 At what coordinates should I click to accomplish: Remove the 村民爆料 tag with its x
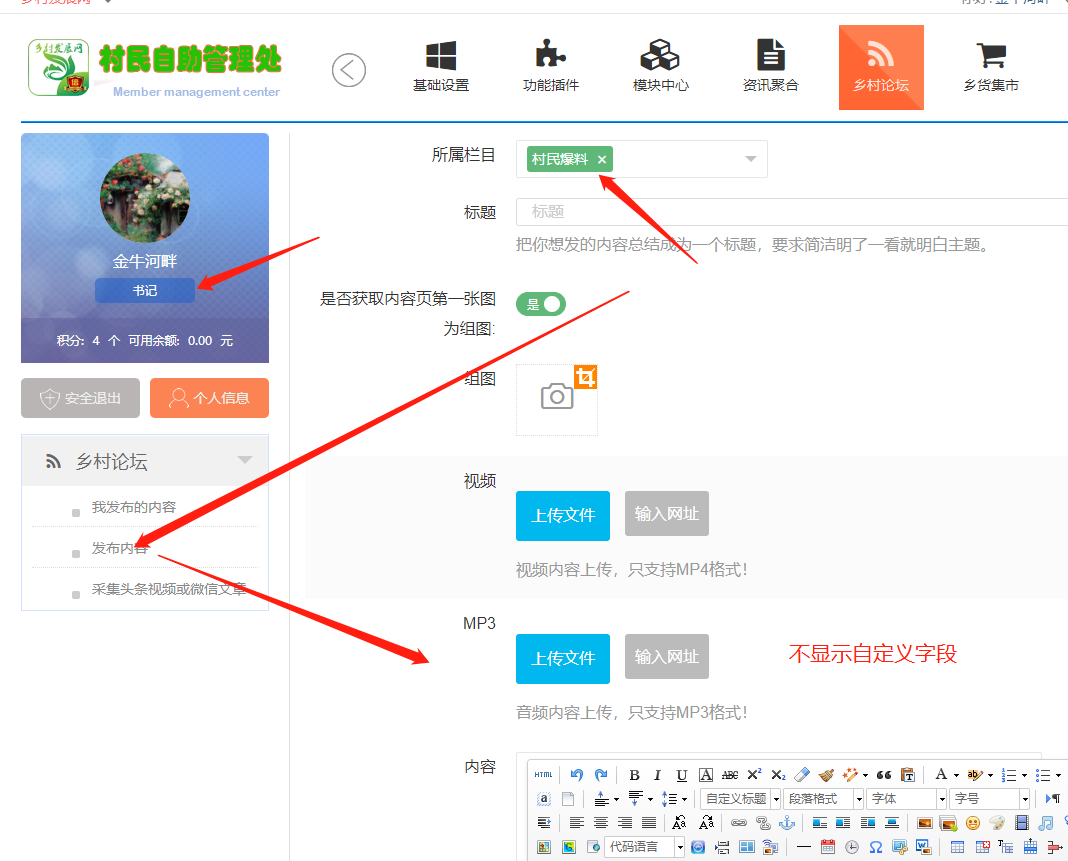(x=602, y=160)
